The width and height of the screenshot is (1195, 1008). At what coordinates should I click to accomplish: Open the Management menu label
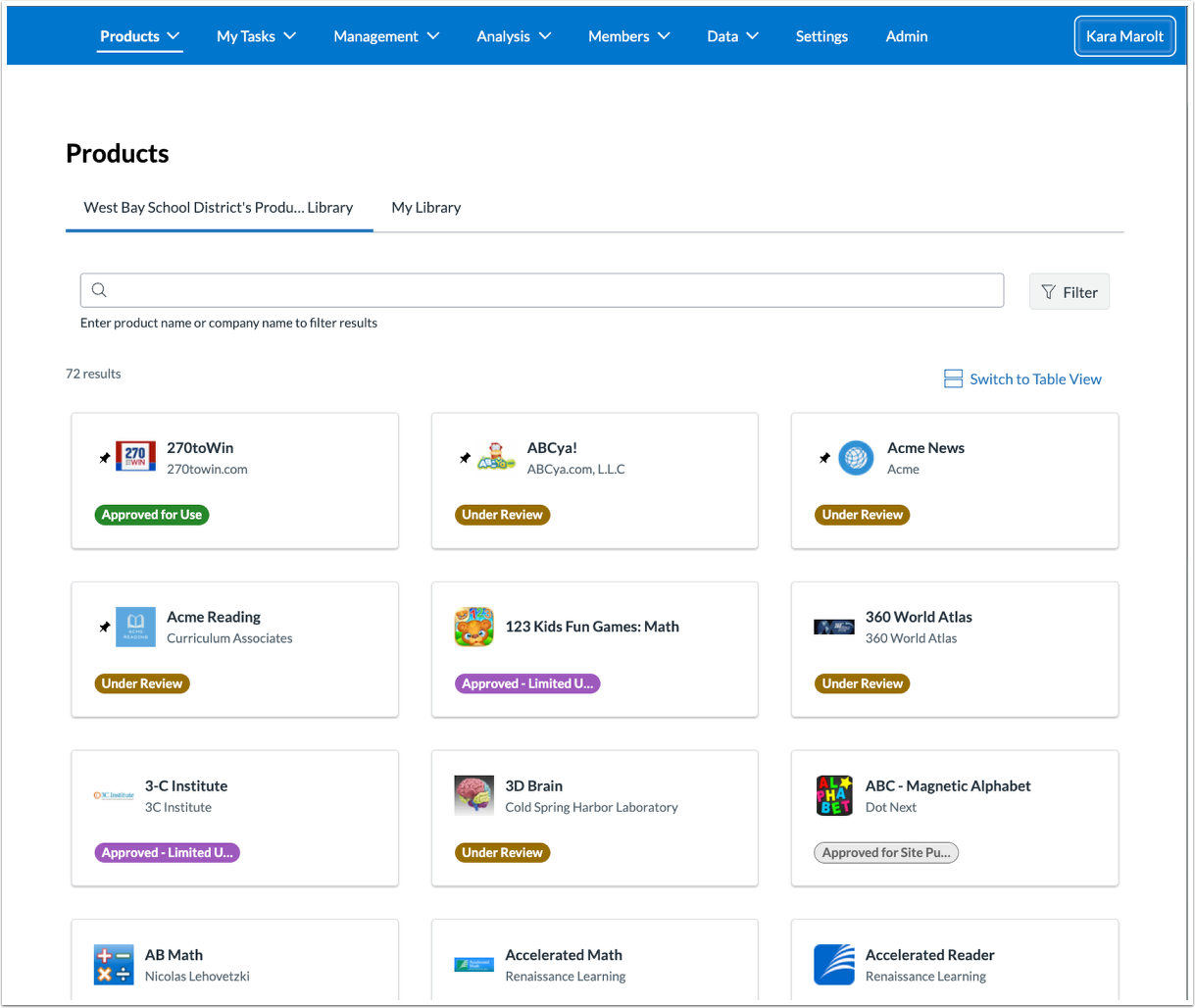[375, 36]
